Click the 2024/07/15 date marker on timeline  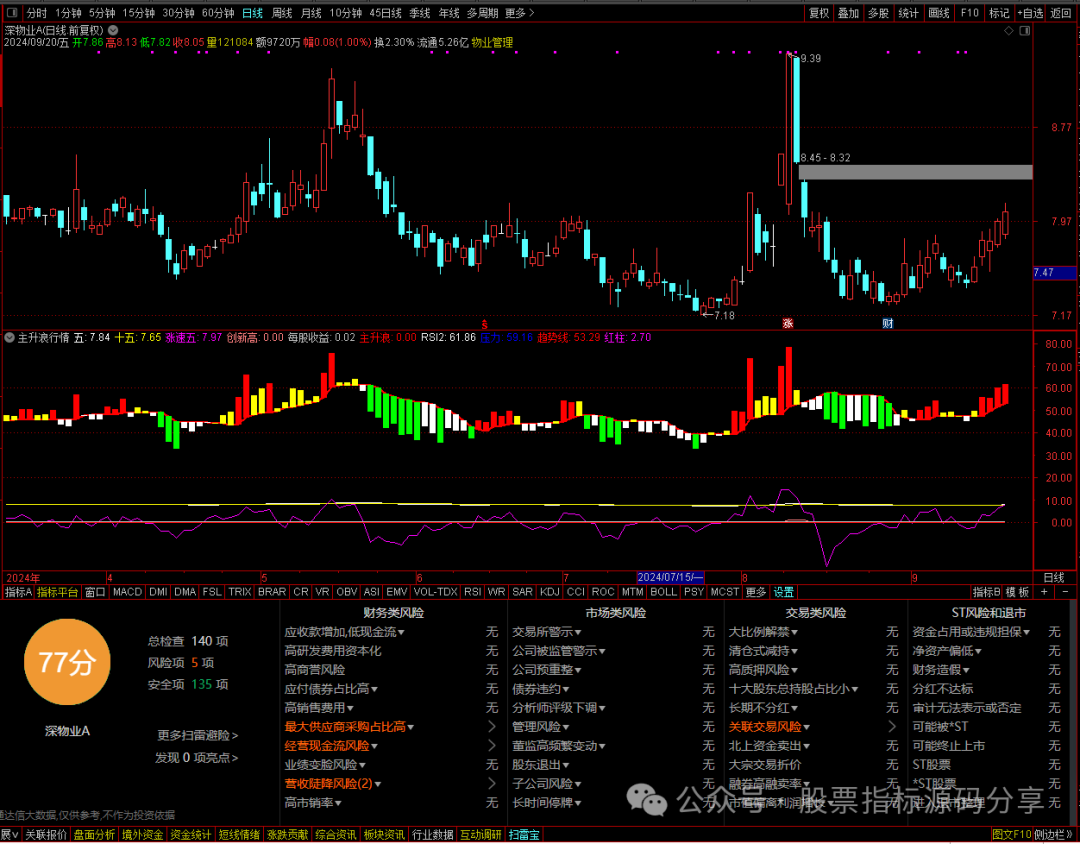click(x=670, y=577)
